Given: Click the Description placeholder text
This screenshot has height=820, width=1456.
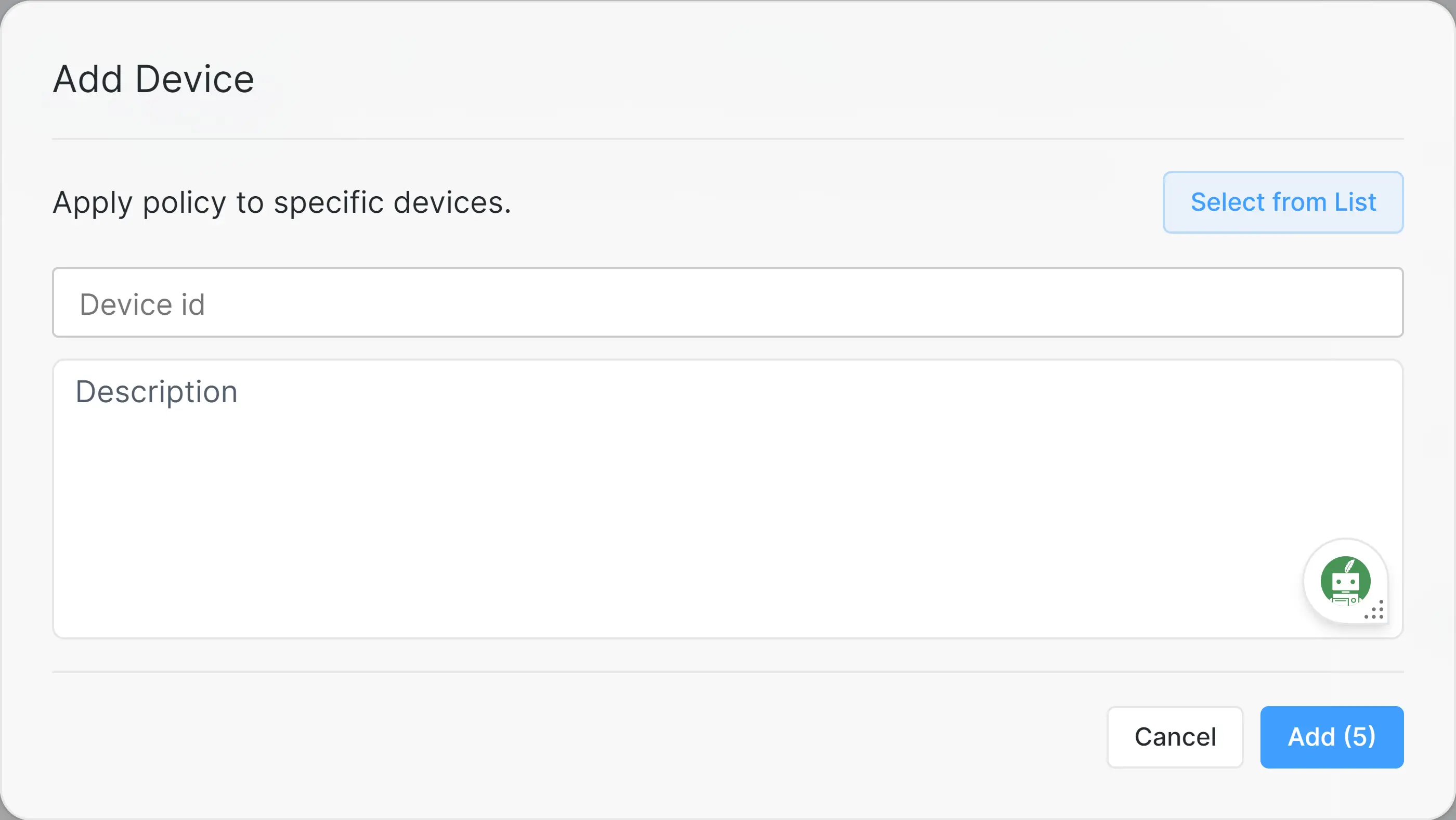Looking at the screenshot, I should [x=157, y=392].
